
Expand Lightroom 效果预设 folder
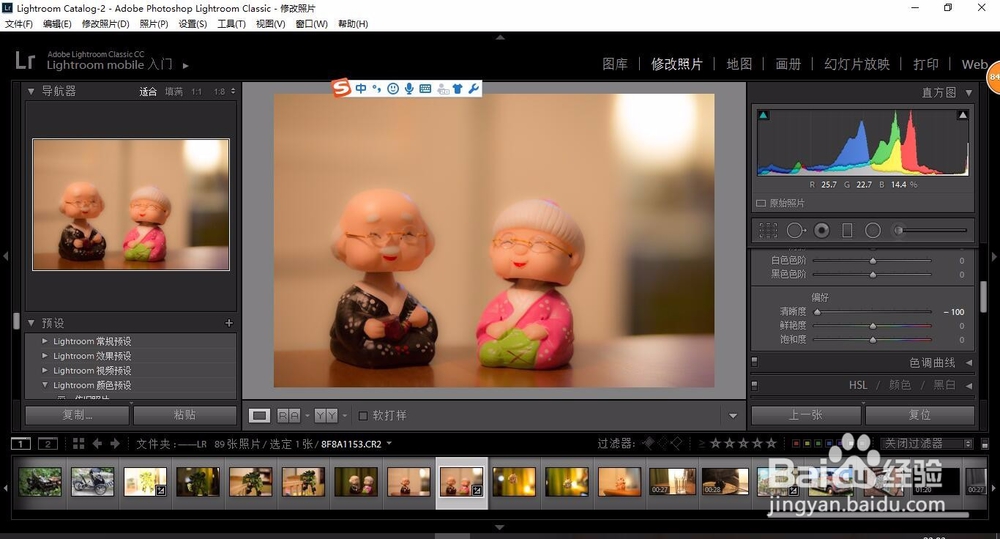click(45, 355)
